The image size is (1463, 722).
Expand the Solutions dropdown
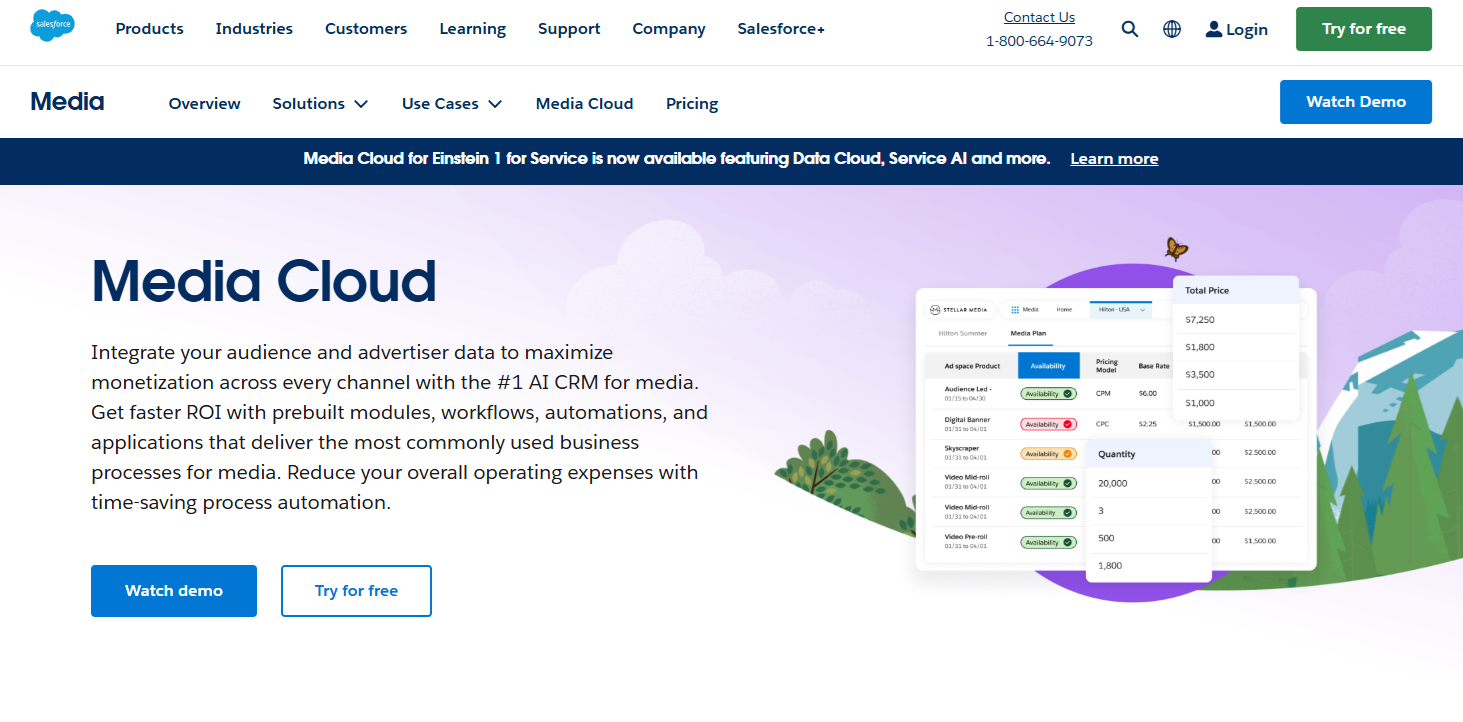coord(319,103)
